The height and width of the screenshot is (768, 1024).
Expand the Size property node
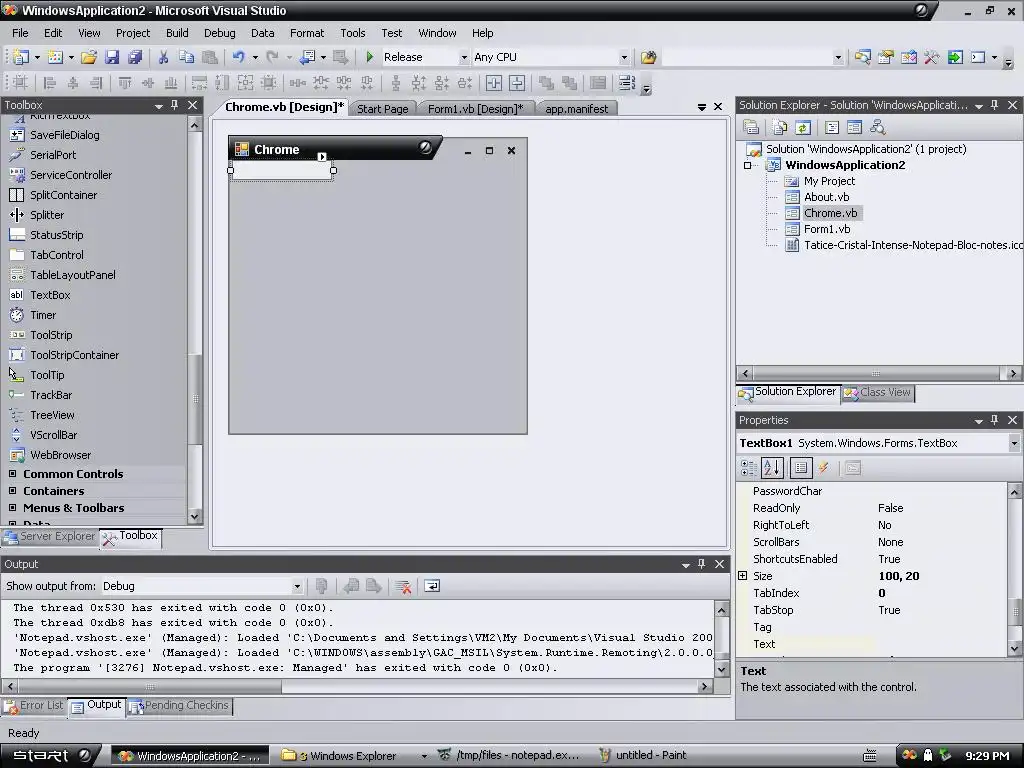[x=743, y=575]
